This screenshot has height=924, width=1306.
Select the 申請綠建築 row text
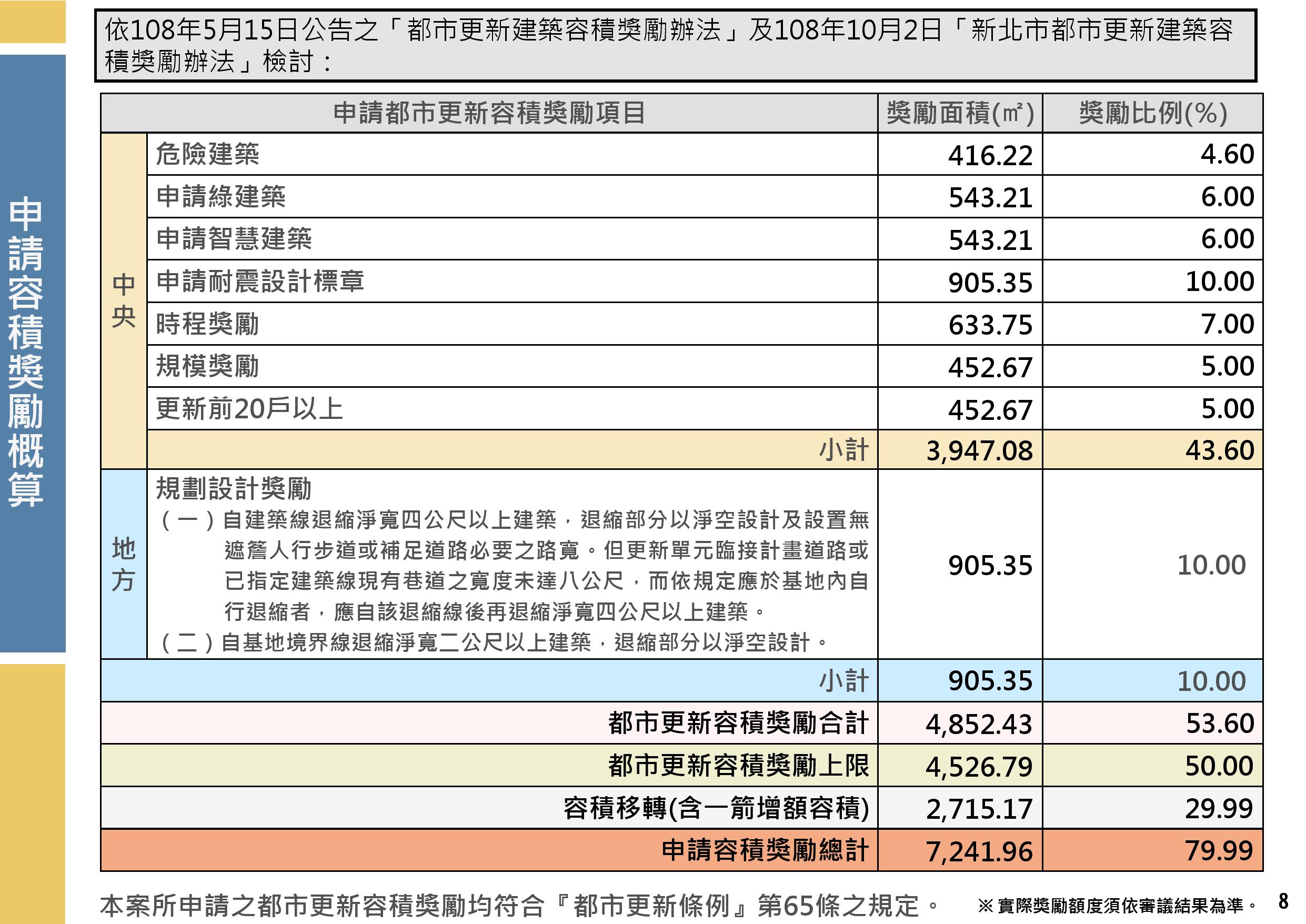pyautogui.click(x=220, y=196)
